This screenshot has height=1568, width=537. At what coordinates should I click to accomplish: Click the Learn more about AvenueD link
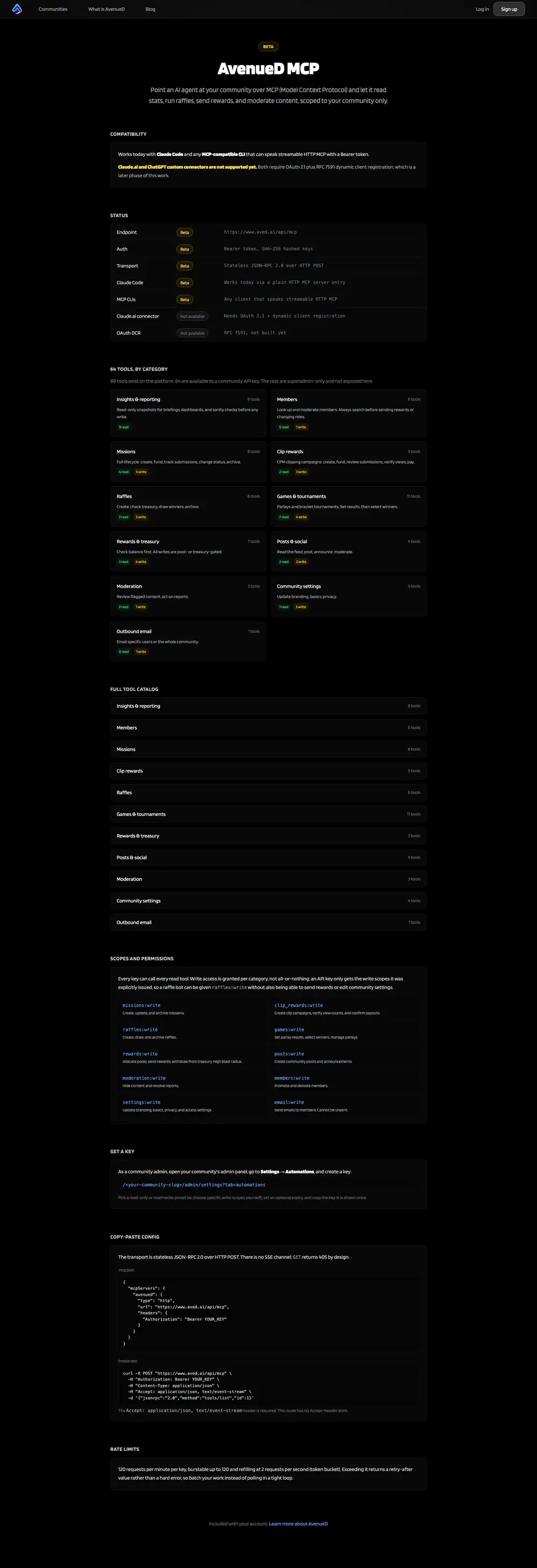299,1523
